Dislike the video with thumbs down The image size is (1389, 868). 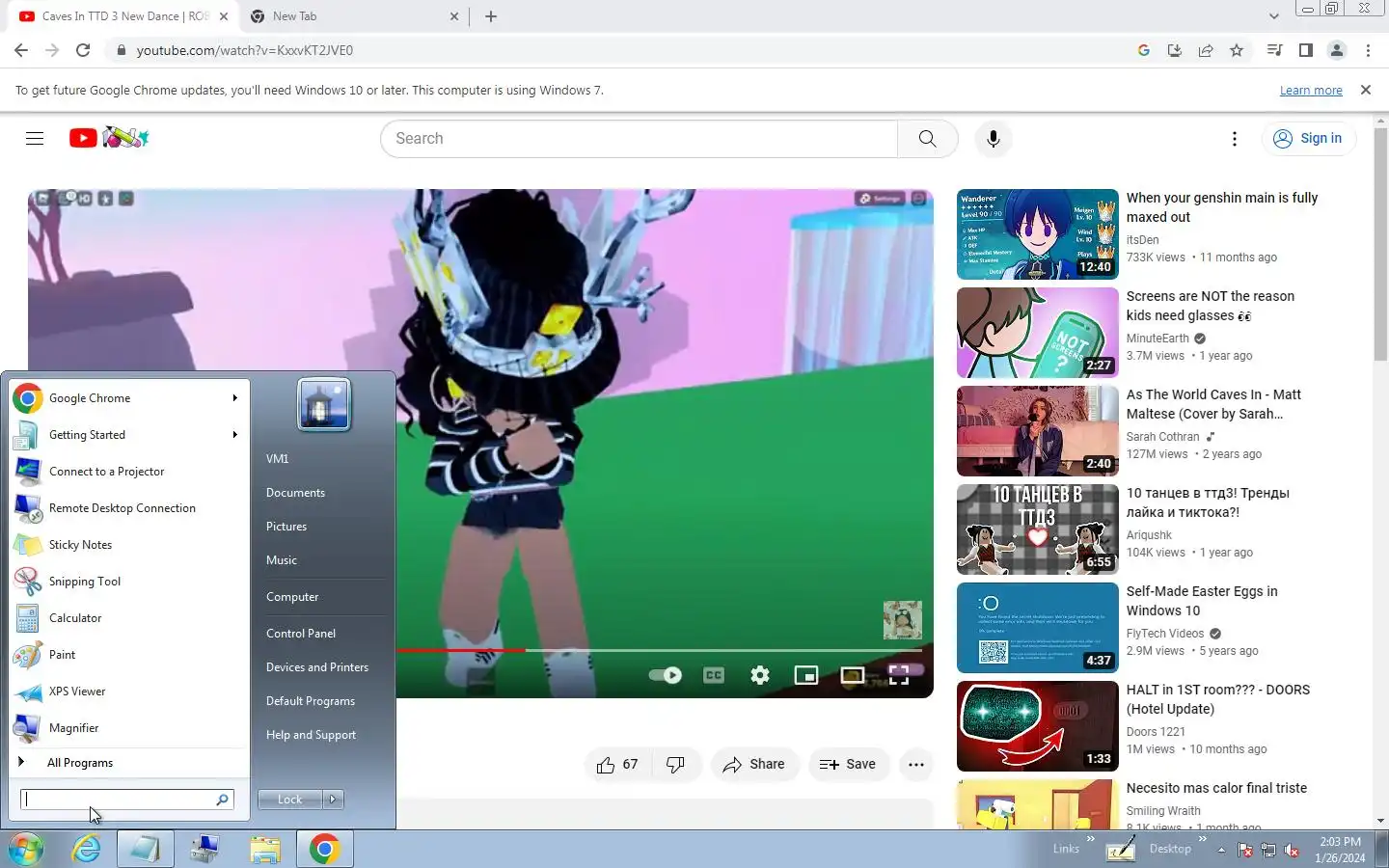[x=675, y=765]
